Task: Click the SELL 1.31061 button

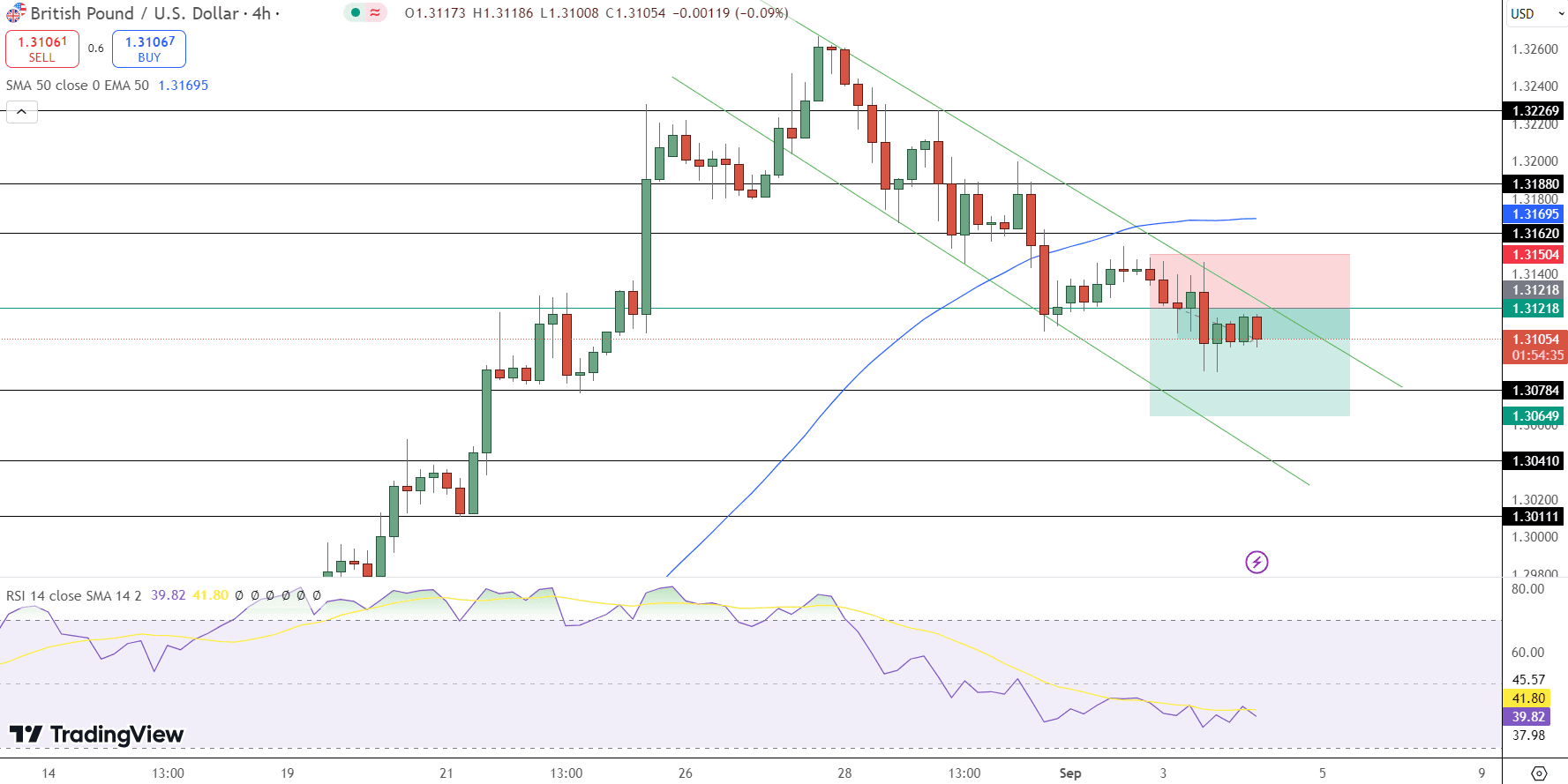Action: coord(42,49)
